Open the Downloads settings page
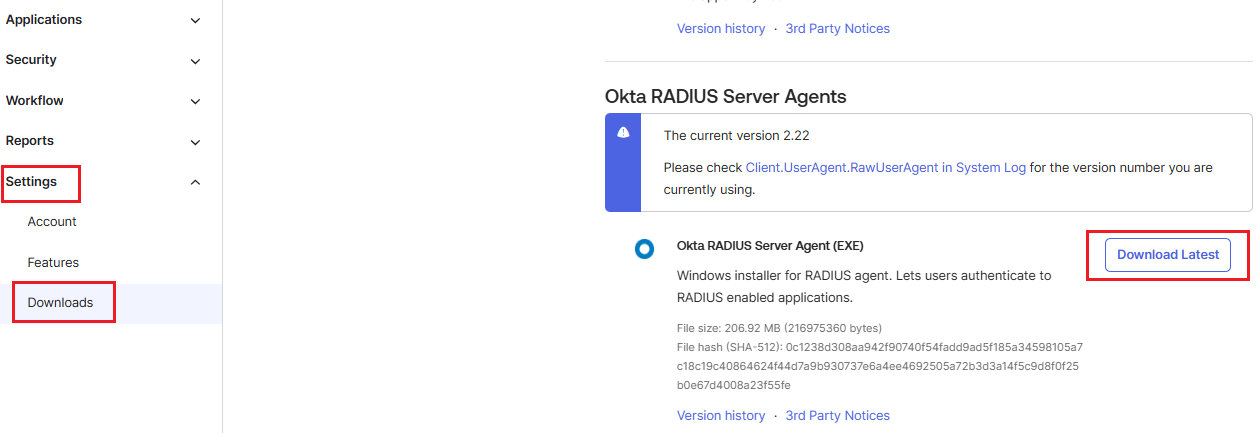The width and height of the screenshot is (1260, 433). (60, 303)
